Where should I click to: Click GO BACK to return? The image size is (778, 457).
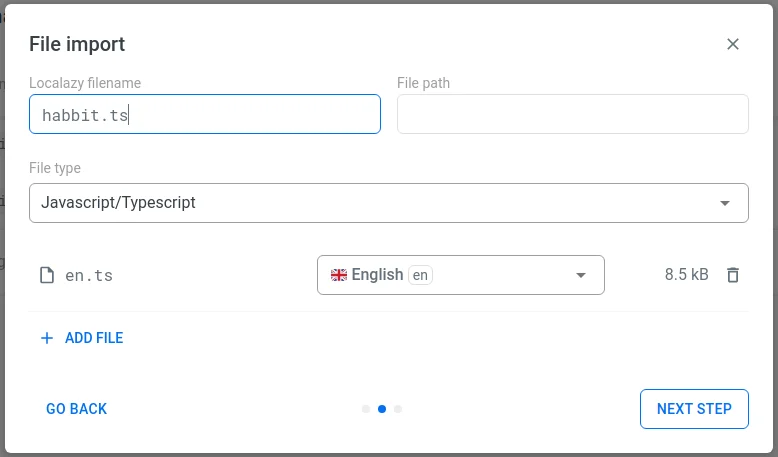pyautogui.click(x=76, y=409)
